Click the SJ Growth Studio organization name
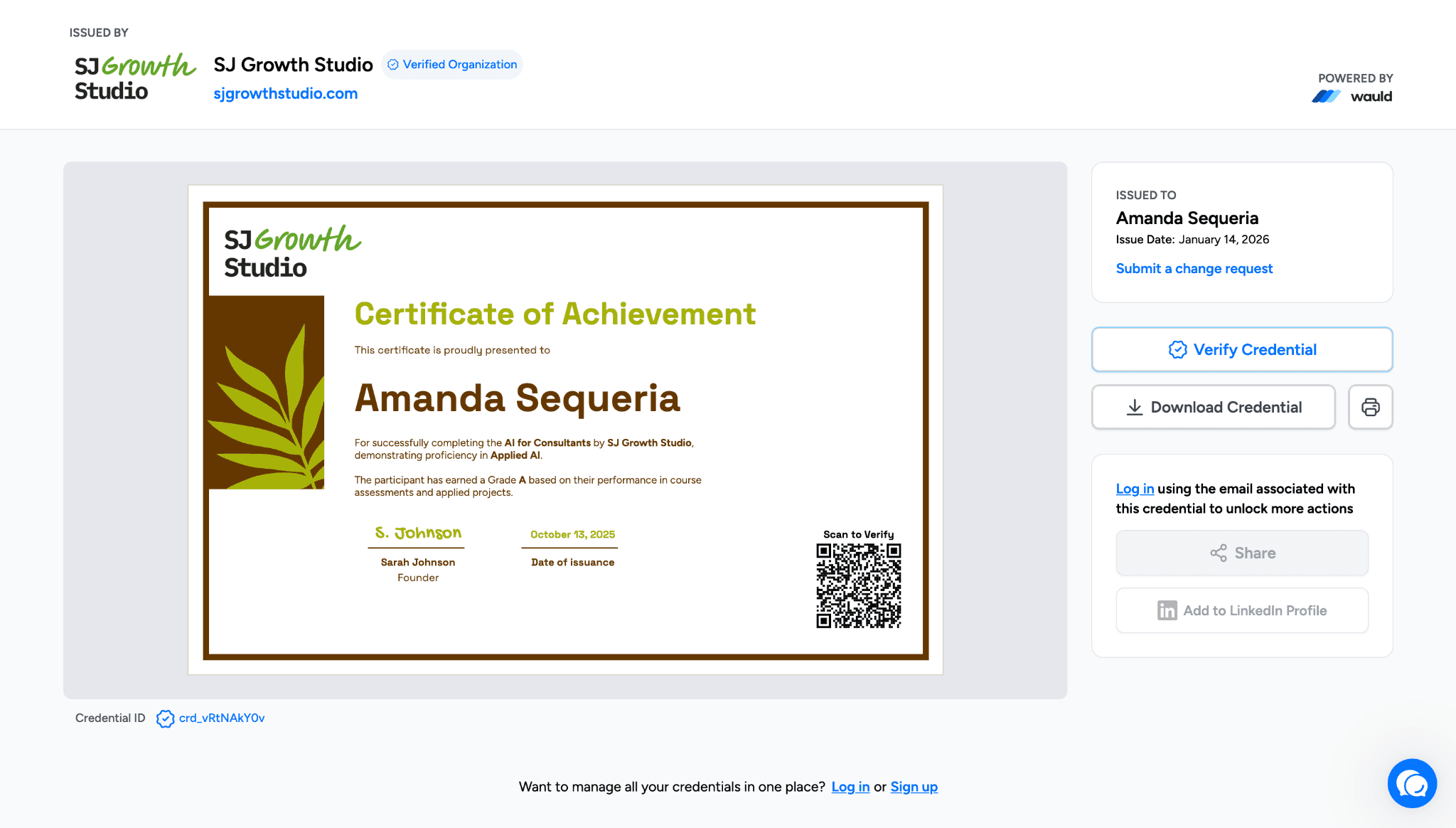The width and height of the screenshot is (1456, 828). coord(293,65)
